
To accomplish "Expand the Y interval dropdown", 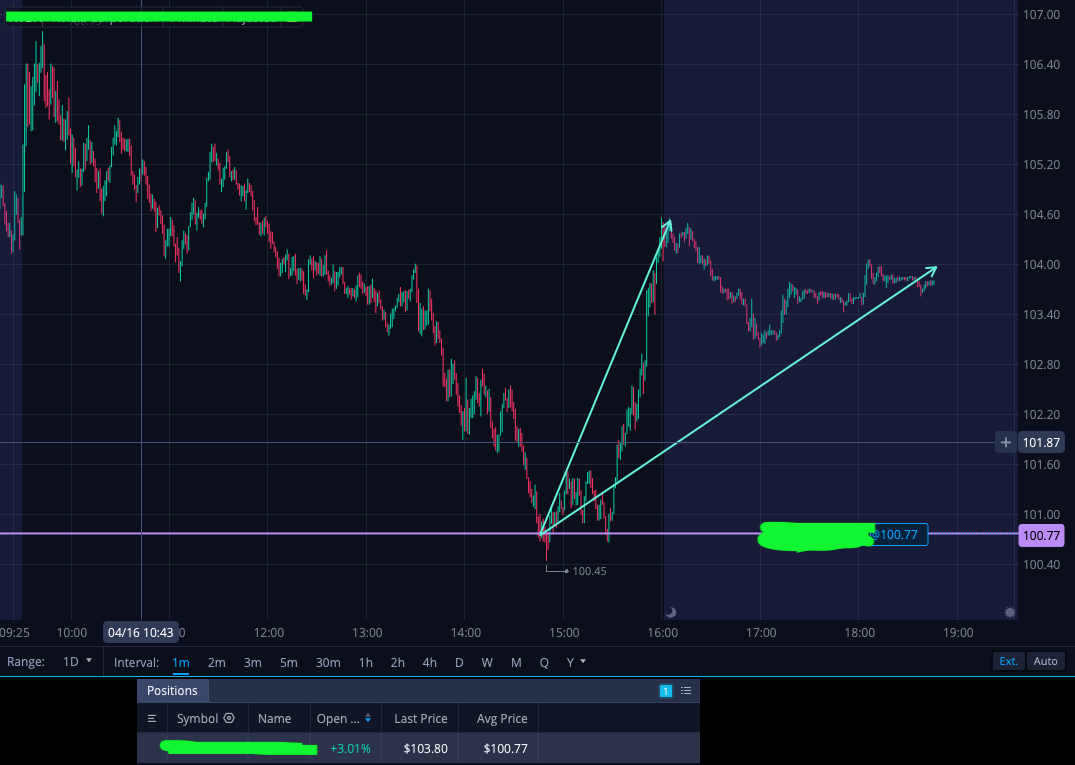I will click(576, 662).
